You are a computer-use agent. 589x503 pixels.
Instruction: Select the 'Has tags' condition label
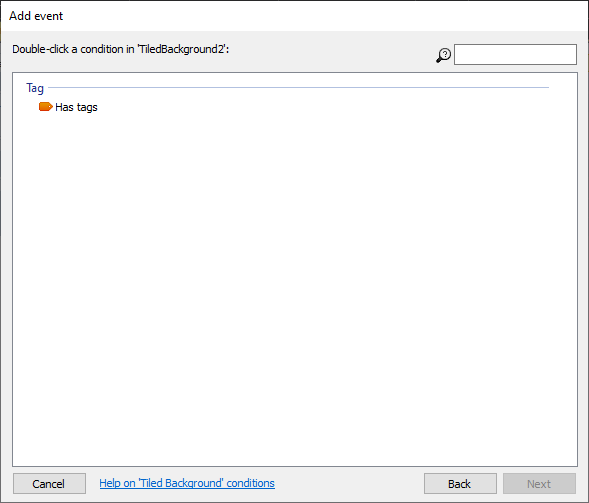click(x=76, y=107)
